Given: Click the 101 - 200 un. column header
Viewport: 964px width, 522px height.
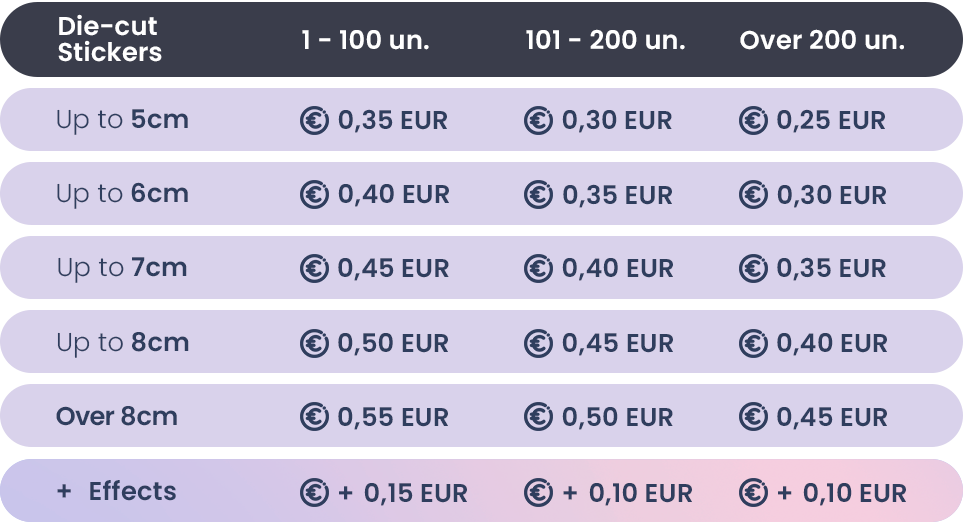Looking at the screenshot, I should point(605,41).
